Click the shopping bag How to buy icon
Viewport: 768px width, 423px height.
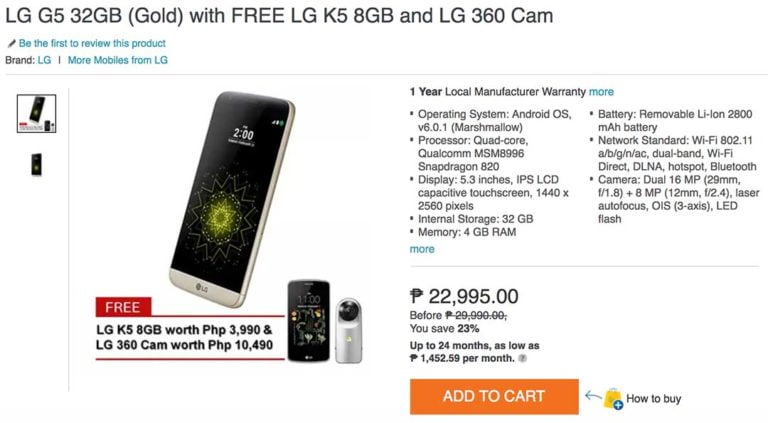click(613, 399)
